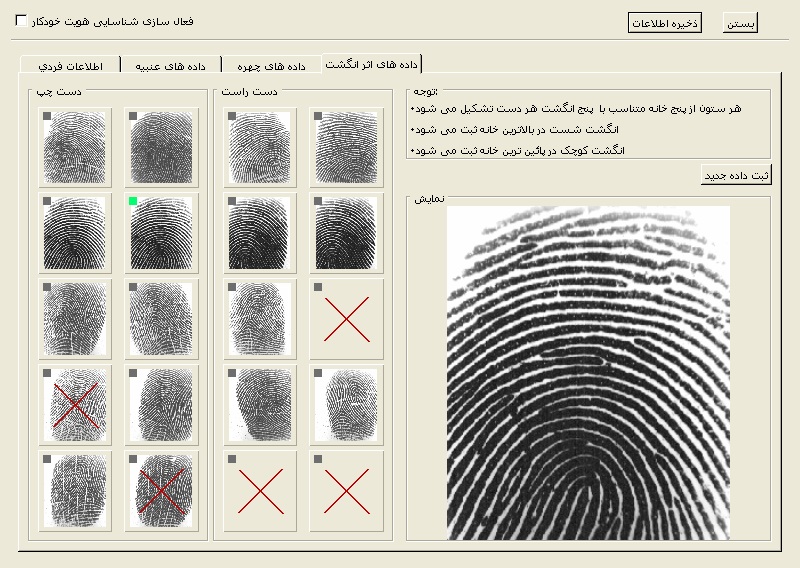Viewport: 800px width, 568px height.
Task: Switch to the "اطلاعات فردی" tab
Action: 70,66
